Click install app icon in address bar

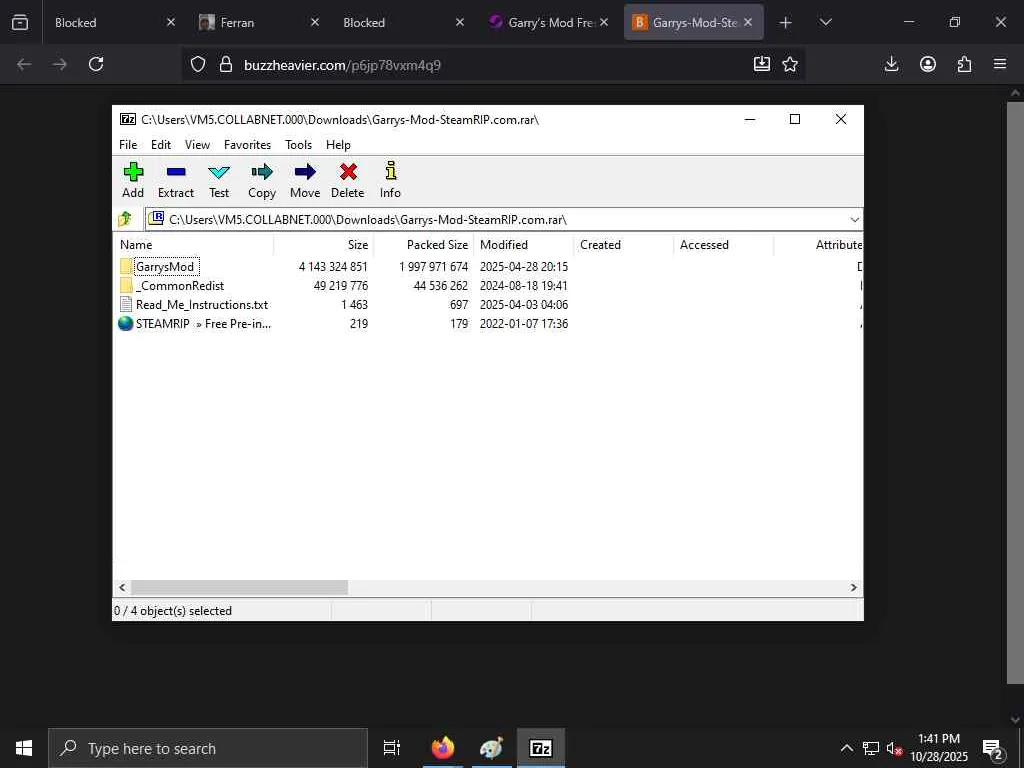(x=761, y=64)
